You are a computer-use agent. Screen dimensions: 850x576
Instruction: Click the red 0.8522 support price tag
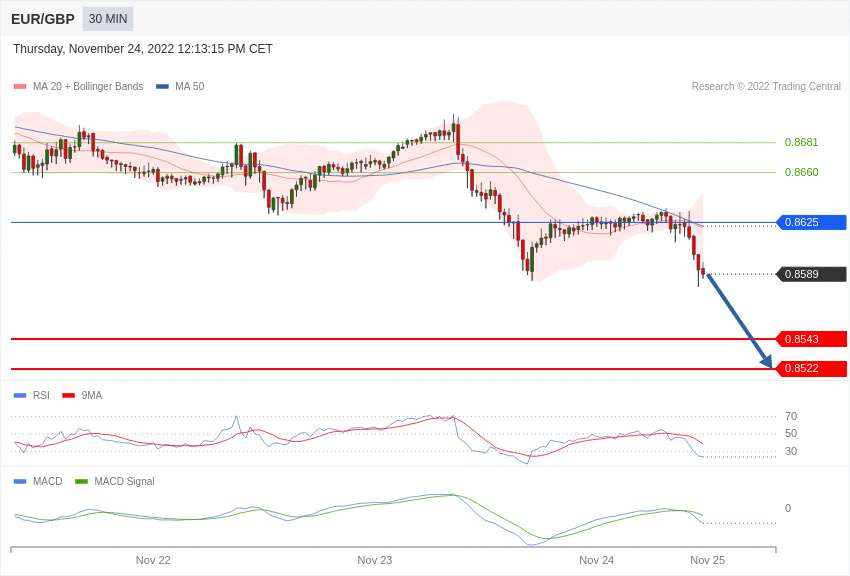coord(812,368)
